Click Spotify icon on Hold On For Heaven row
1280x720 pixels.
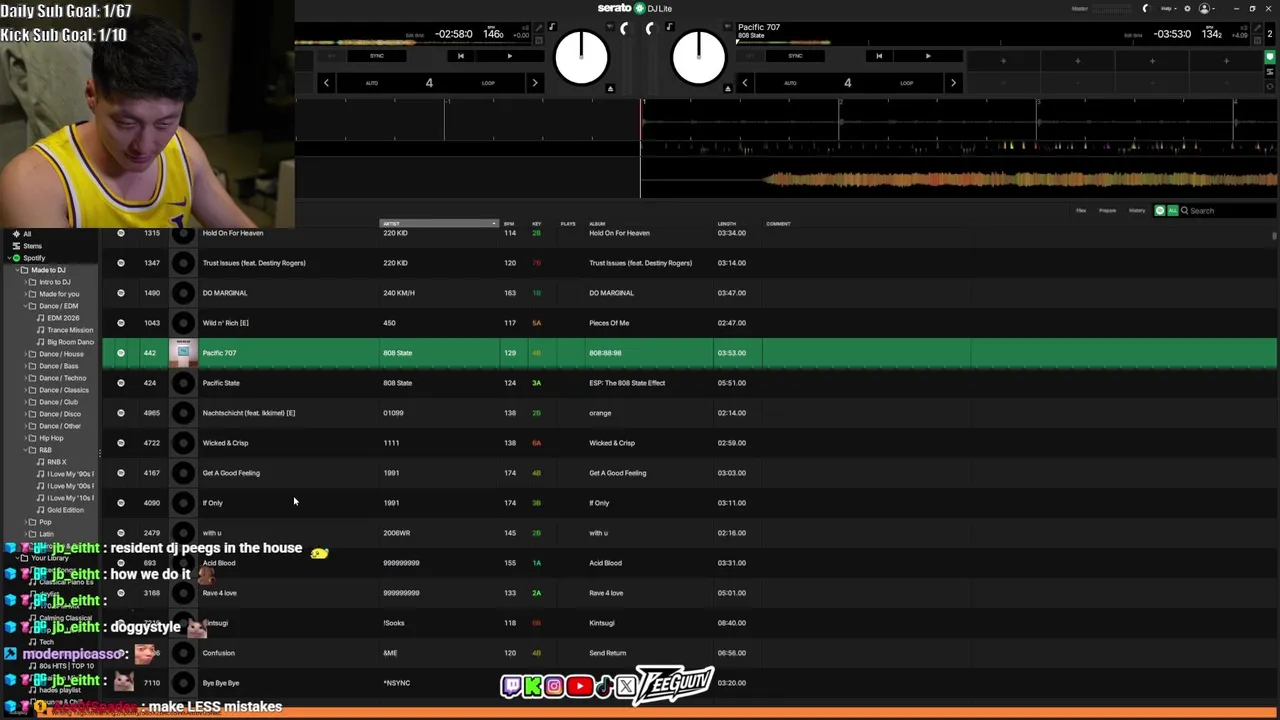121,233
